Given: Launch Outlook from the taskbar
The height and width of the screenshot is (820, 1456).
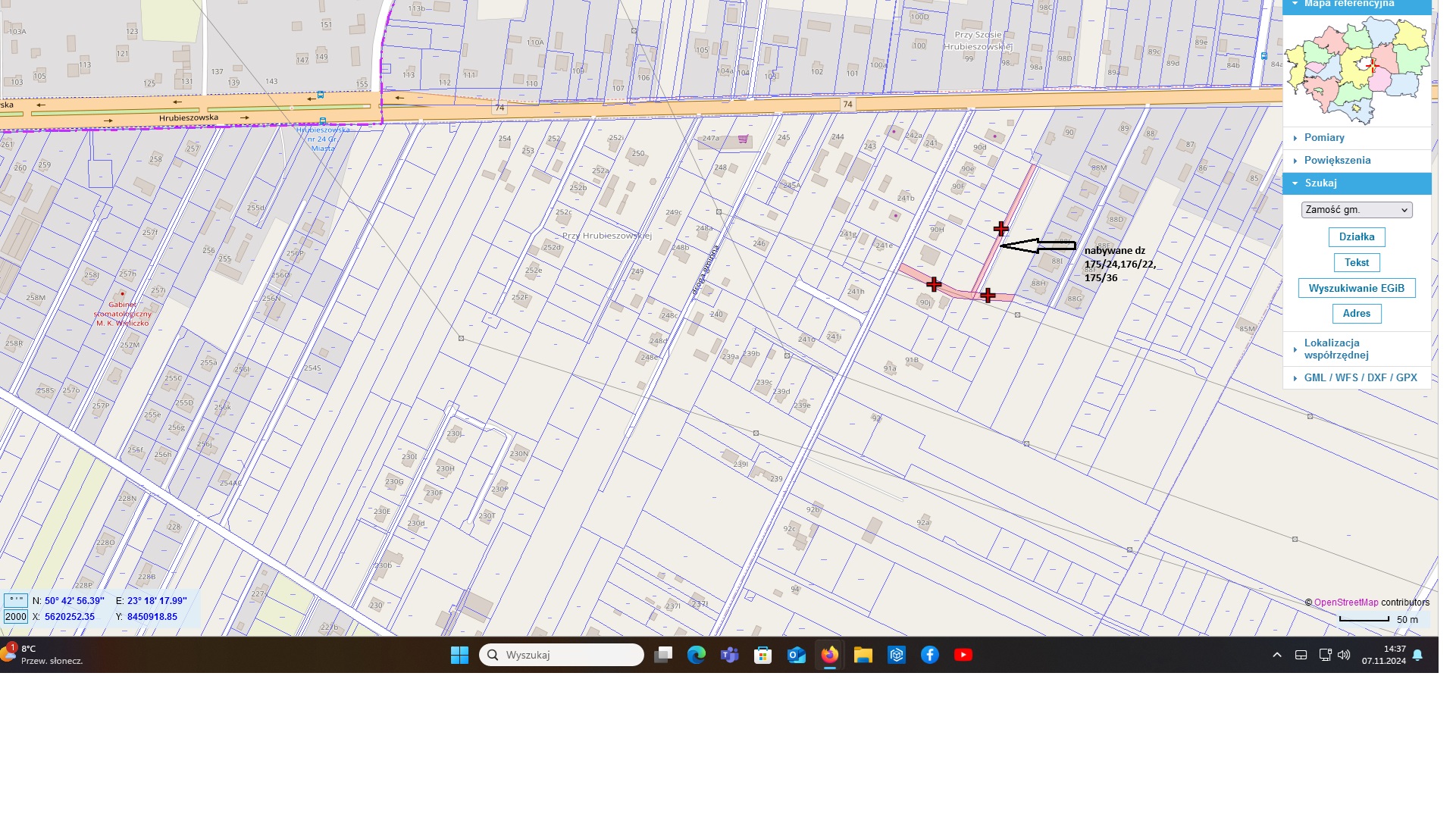Looking at the screenshot, I should tap(797, 655).
